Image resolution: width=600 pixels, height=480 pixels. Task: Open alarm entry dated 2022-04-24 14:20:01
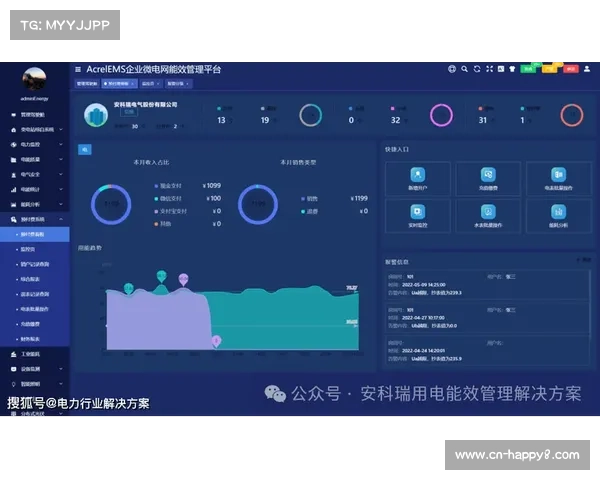coord(488,351)
